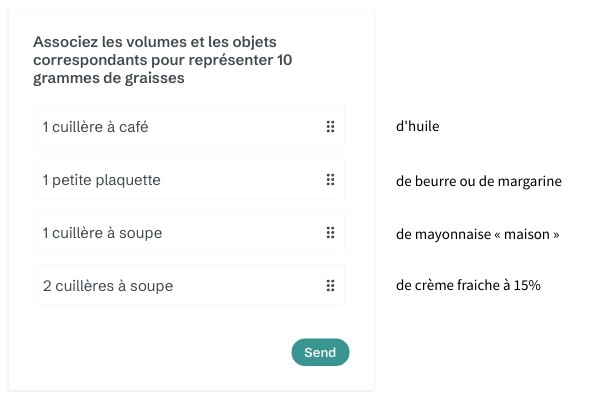Click the 'de beurre ou de margarine' label
Screen dimensions: 600x400
pos(479,181)
